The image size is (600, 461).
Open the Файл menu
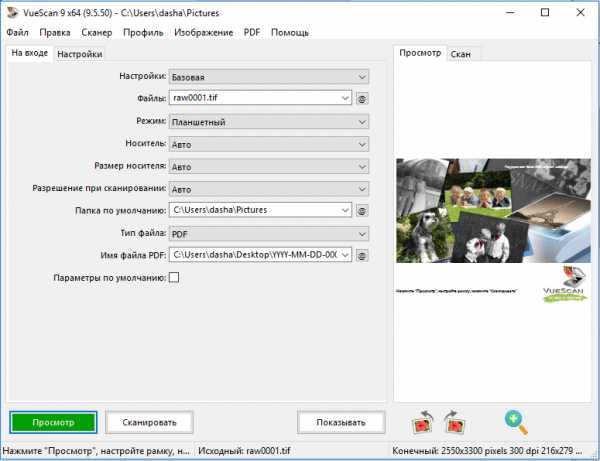click(x=17, y=33)
